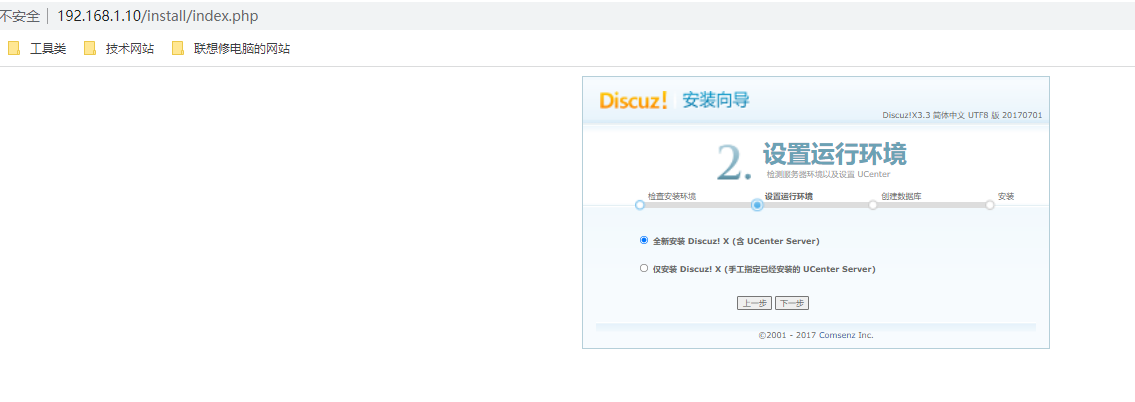Viewport: 1135px width, 402px height.
Task: Click the Discuz!X3.3 简体中文 UTF8 版 version text
Action: coord(962,115)
